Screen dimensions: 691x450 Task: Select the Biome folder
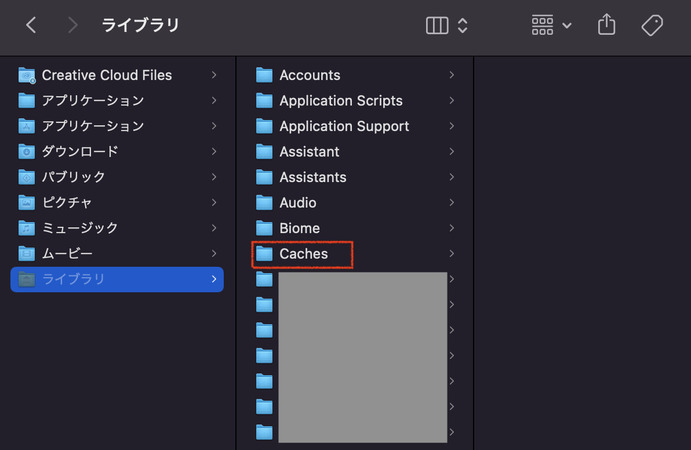pos(299,228)
